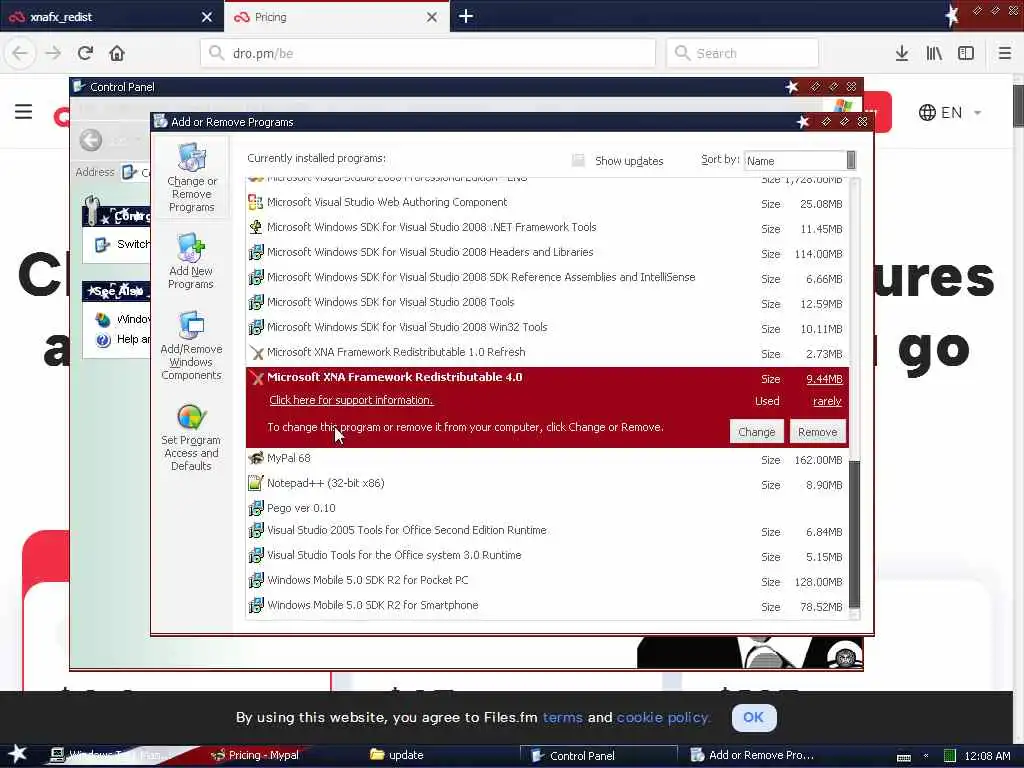Select SDK Reference Assemblies and IntelliSense entry
Image resolution: width=1024 pixels, height=768 pixels.
pyautogui.click(x=547, y=278)
